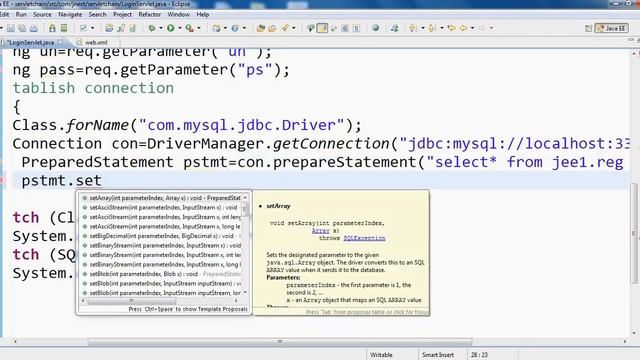
Task: Click the Open Perspective icon
Action: 588,29
